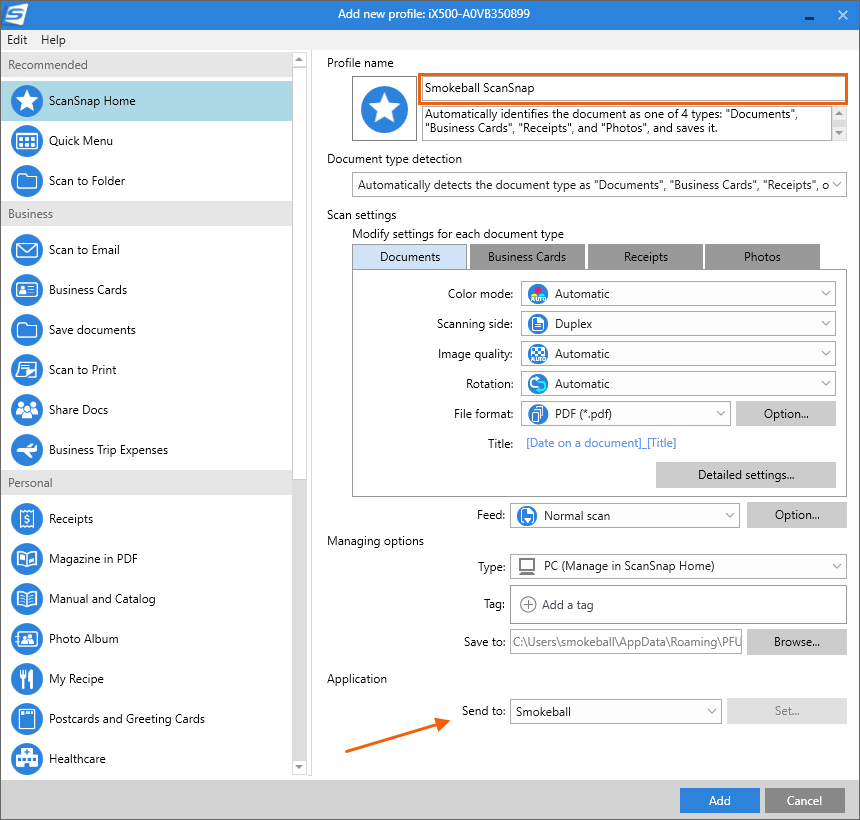This screenshot has width=860, height=820.
Task: Pick the Magazine in PDF icon
Action: pos(26,559)
